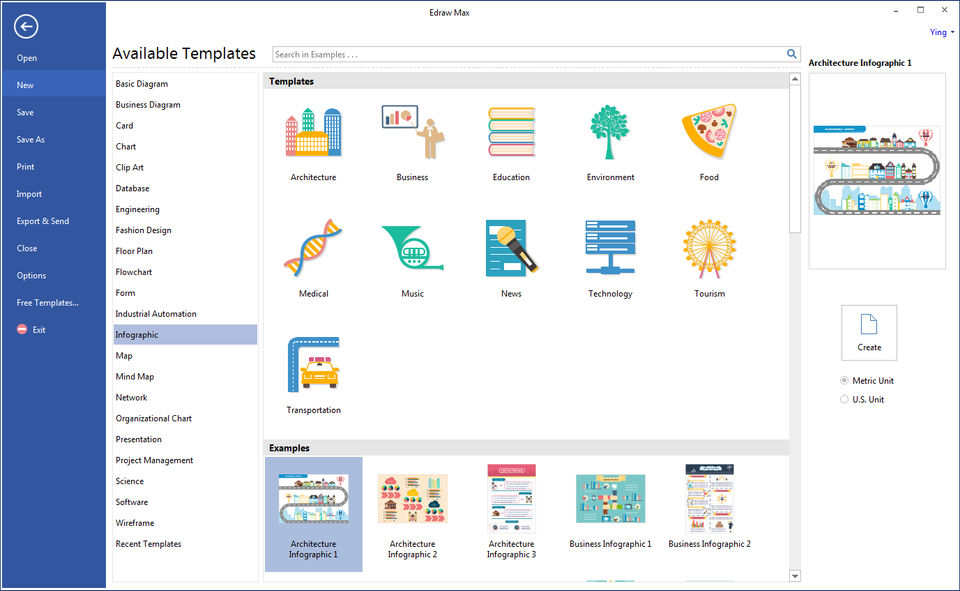This screenshot has width=960, height=591.
Task: Select the Education books icon
Action: 511,132
